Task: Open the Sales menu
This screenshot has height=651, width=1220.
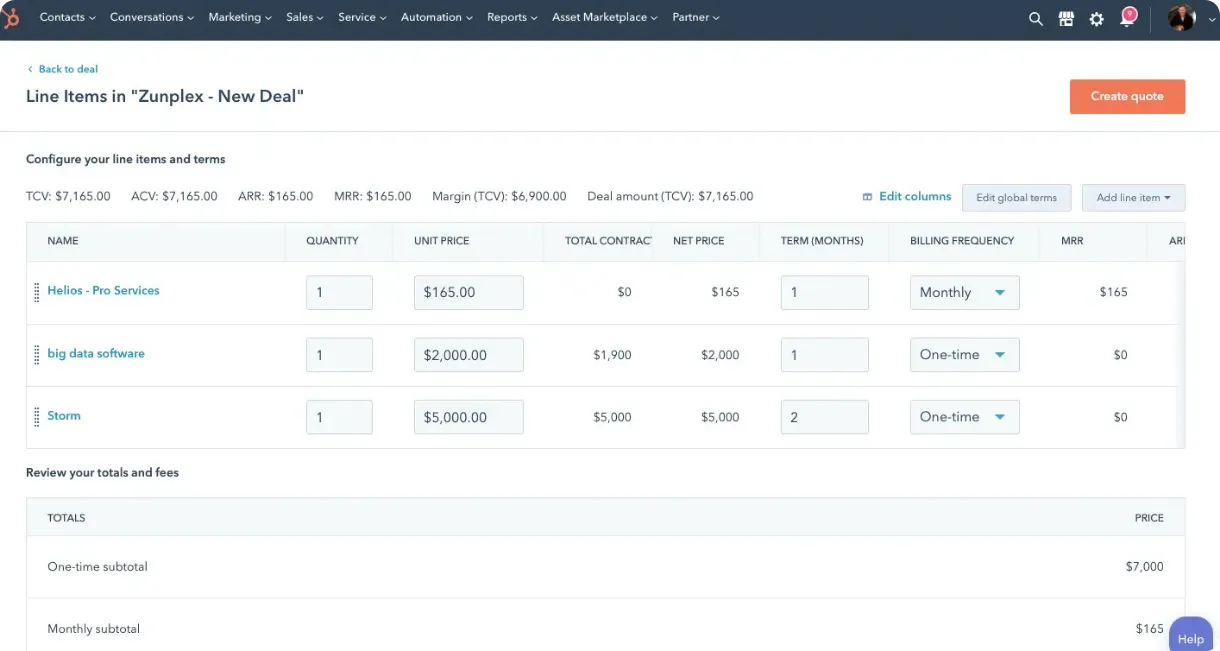Action: 304,17
